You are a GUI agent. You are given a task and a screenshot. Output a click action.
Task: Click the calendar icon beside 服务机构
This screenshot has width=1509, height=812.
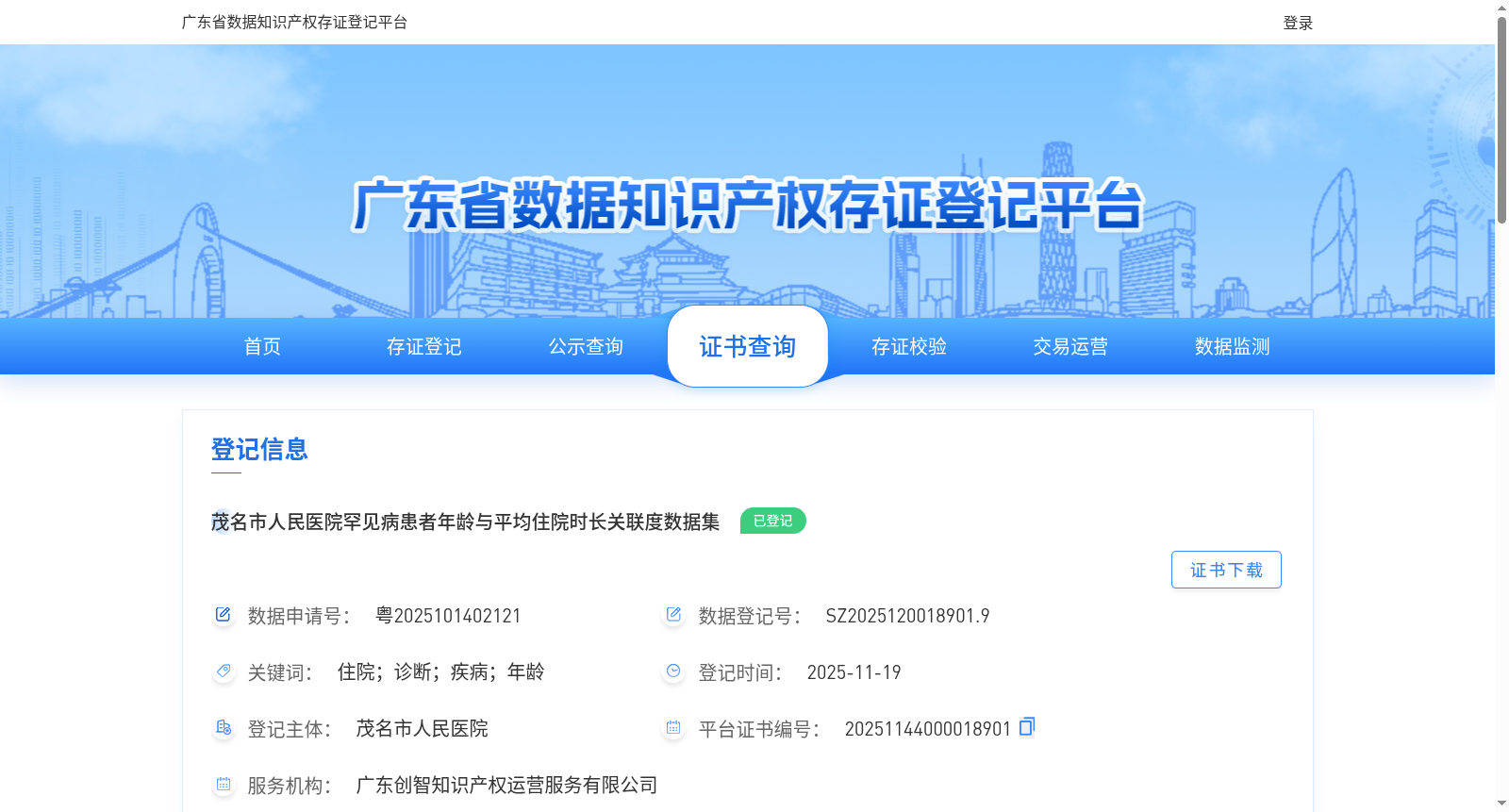(x=223, y=785)
